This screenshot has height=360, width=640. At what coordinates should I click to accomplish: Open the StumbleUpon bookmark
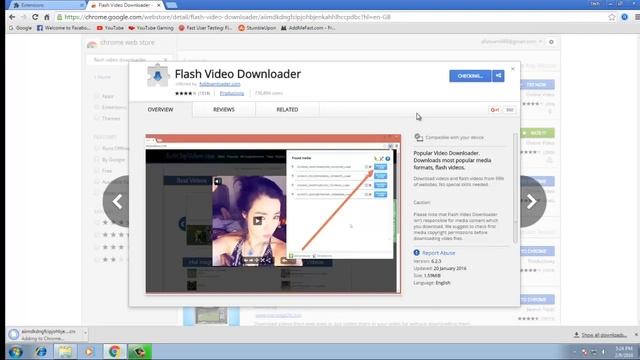[x=257, y=28]
